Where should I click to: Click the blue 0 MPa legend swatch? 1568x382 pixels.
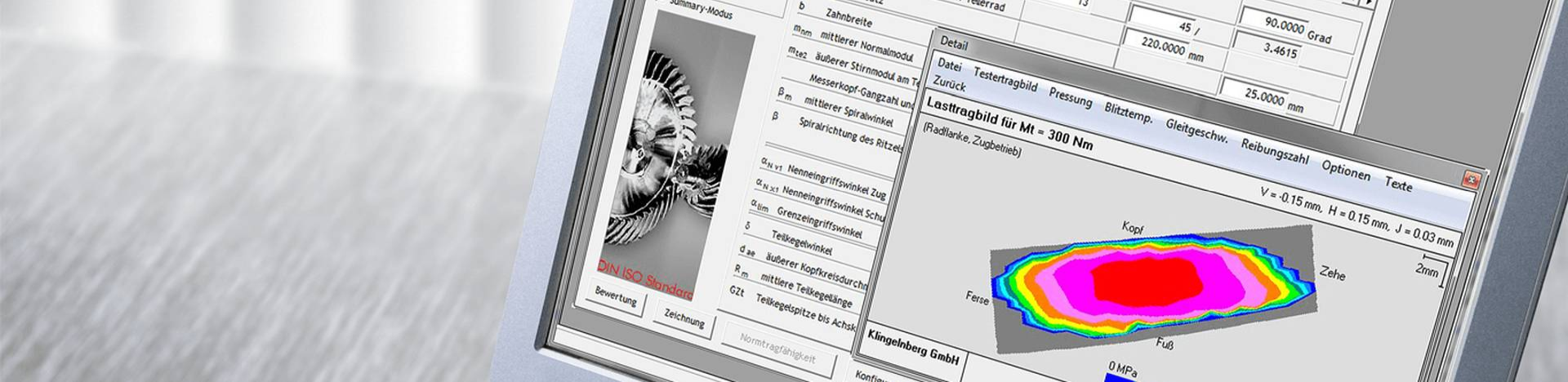(x=1120, y=378)
